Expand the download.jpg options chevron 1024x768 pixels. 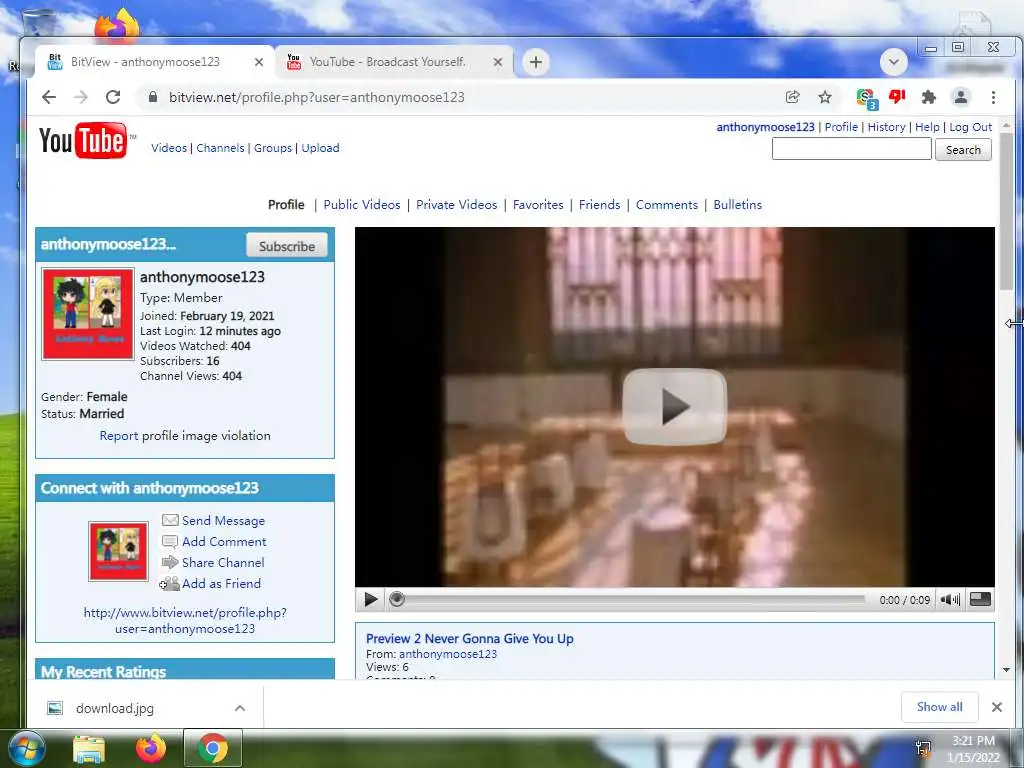[x=240, y=708]
